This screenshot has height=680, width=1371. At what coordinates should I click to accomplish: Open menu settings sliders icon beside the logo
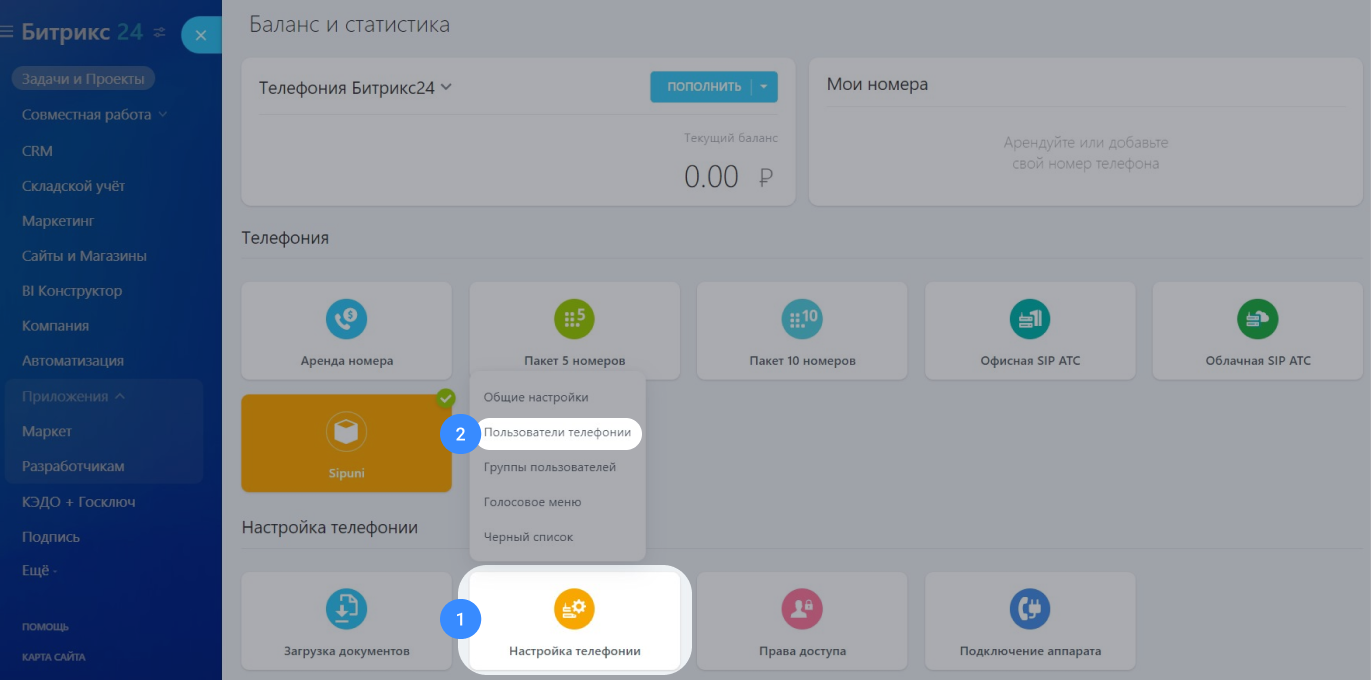(x=159, y=33)
